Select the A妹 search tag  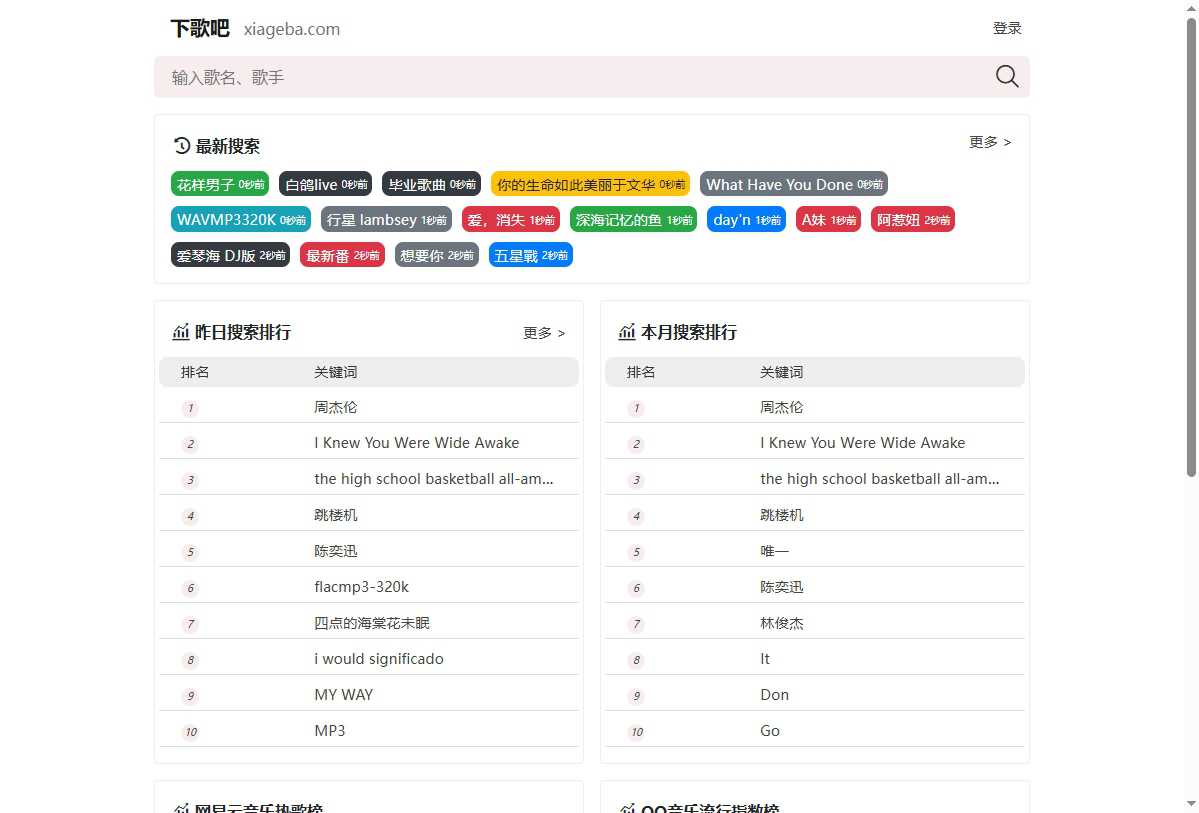point(828,220)
